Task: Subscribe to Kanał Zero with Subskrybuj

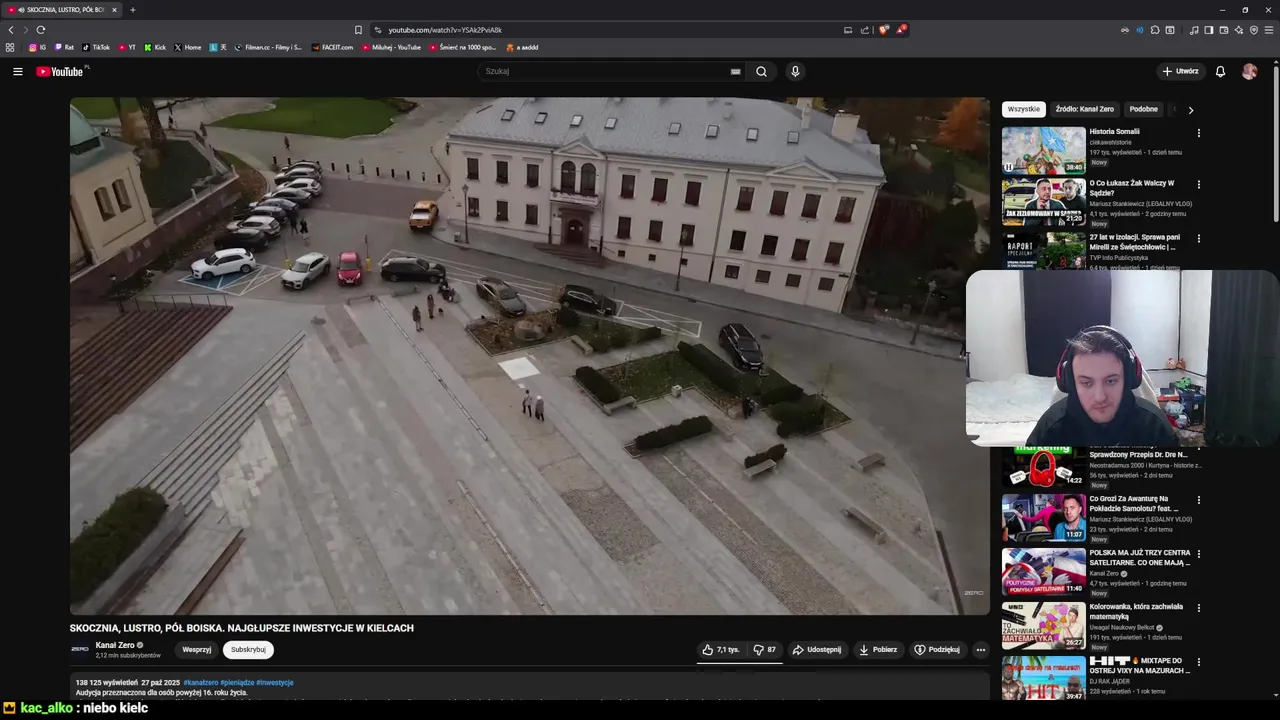Action: [248, 650]
